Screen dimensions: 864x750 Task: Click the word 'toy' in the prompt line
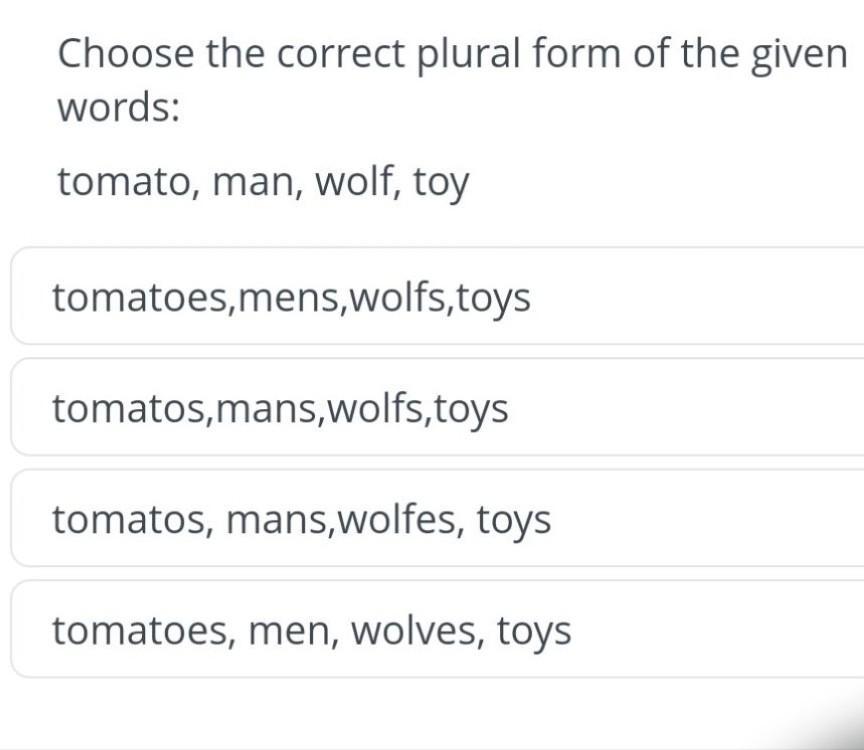(x=441, y=184)
